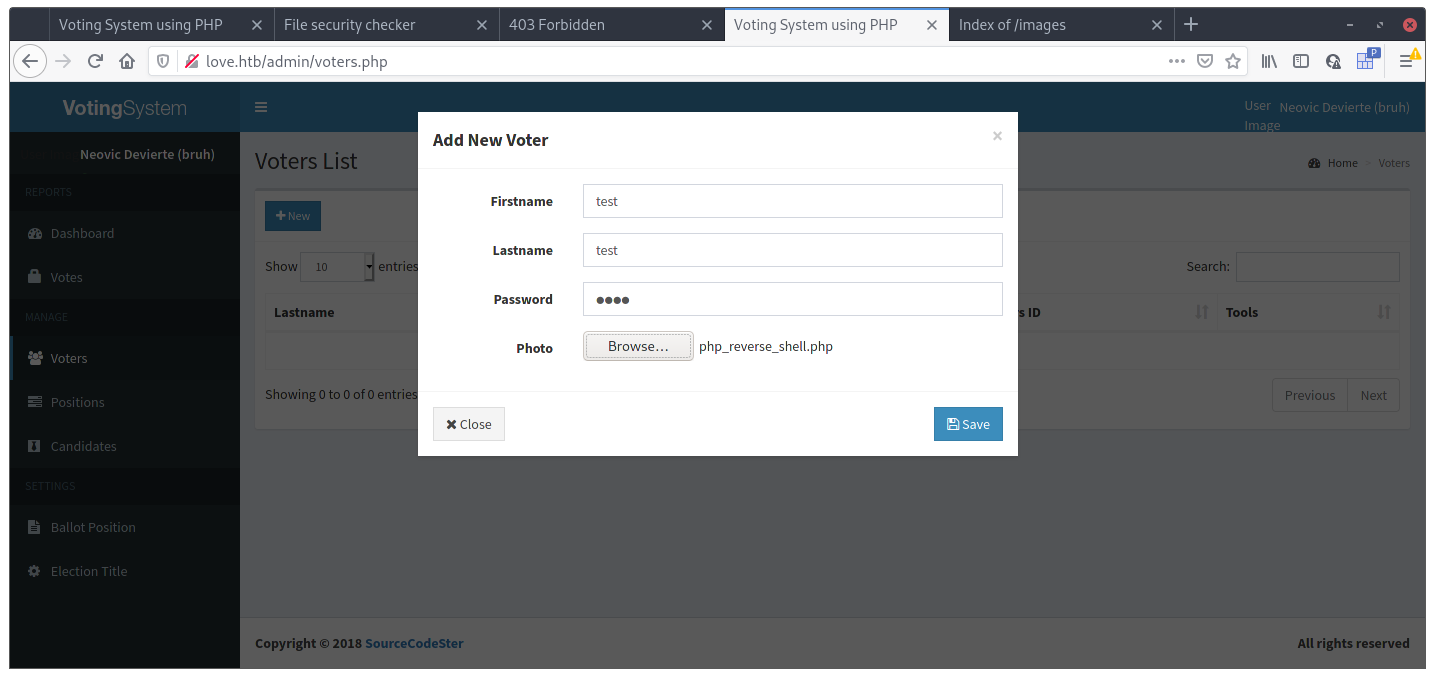Close the Add New Voter dialog
This screenshot has width=1435, height=678.
468,424
